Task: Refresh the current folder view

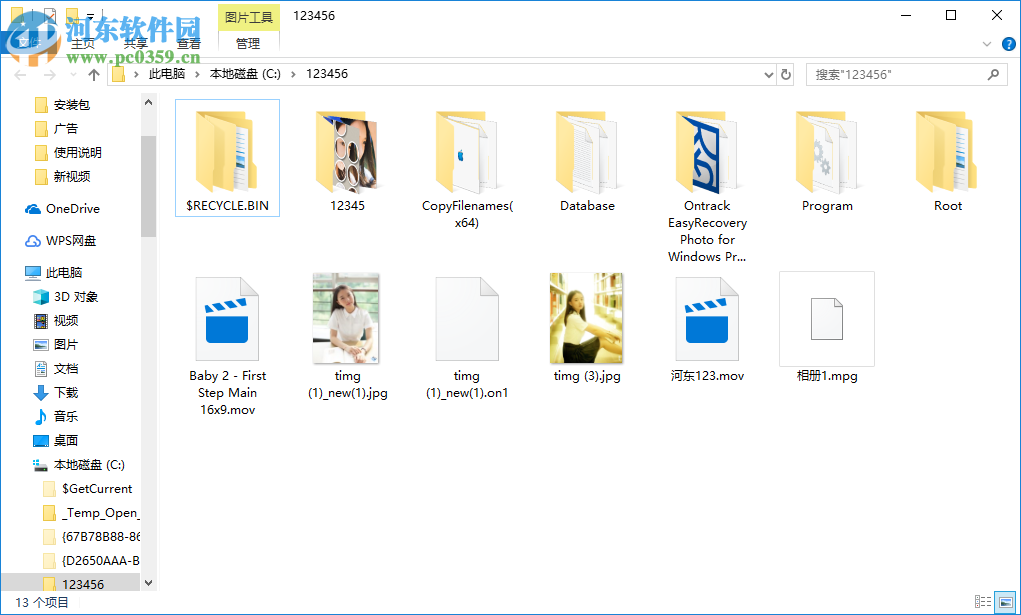Action: point(786,74)
